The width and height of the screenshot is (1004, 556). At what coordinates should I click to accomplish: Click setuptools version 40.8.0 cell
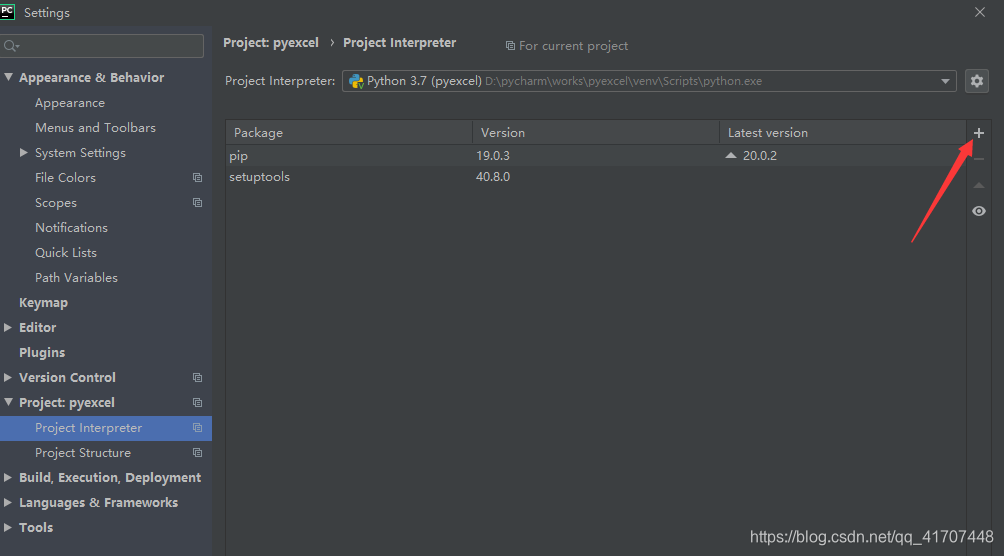tap(492, 177)
